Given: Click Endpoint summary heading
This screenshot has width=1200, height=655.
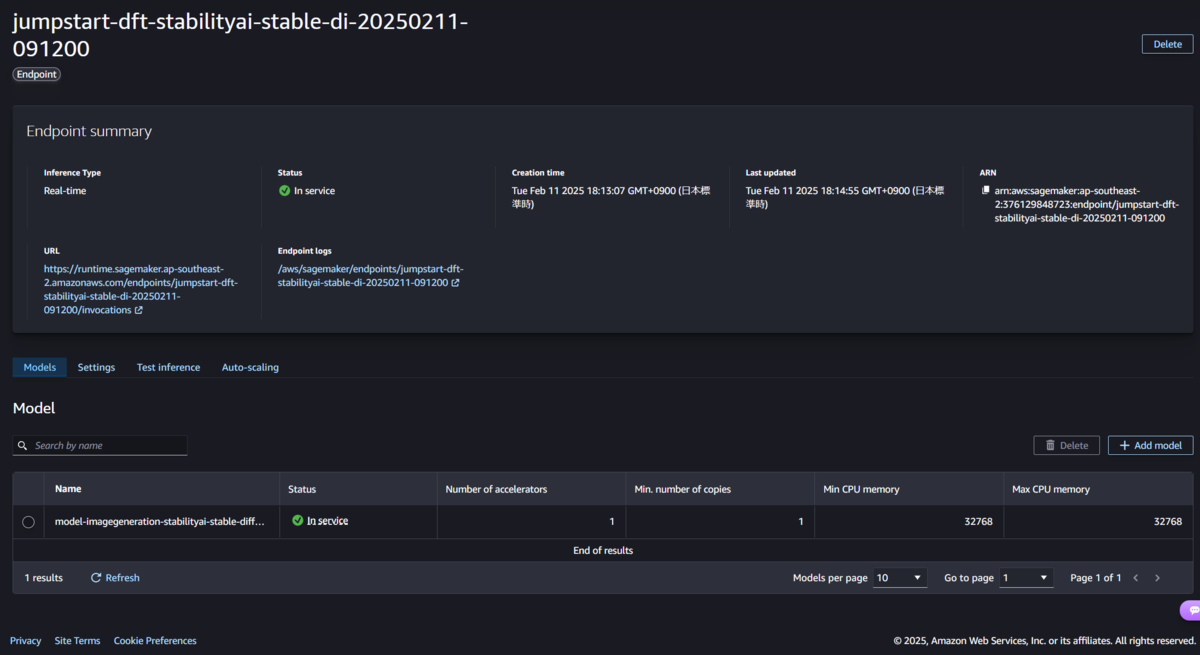Looking at the screenshot, I should pyautogui.click(x=89, y=131).
